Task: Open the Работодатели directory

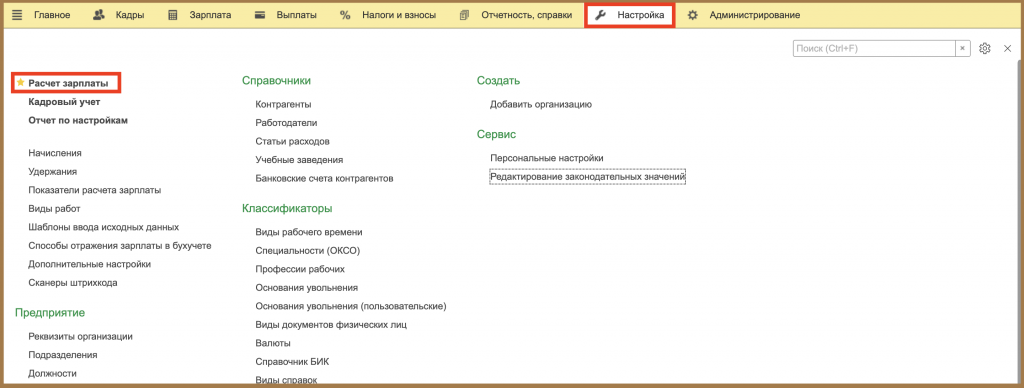Action: click(286, 123)
